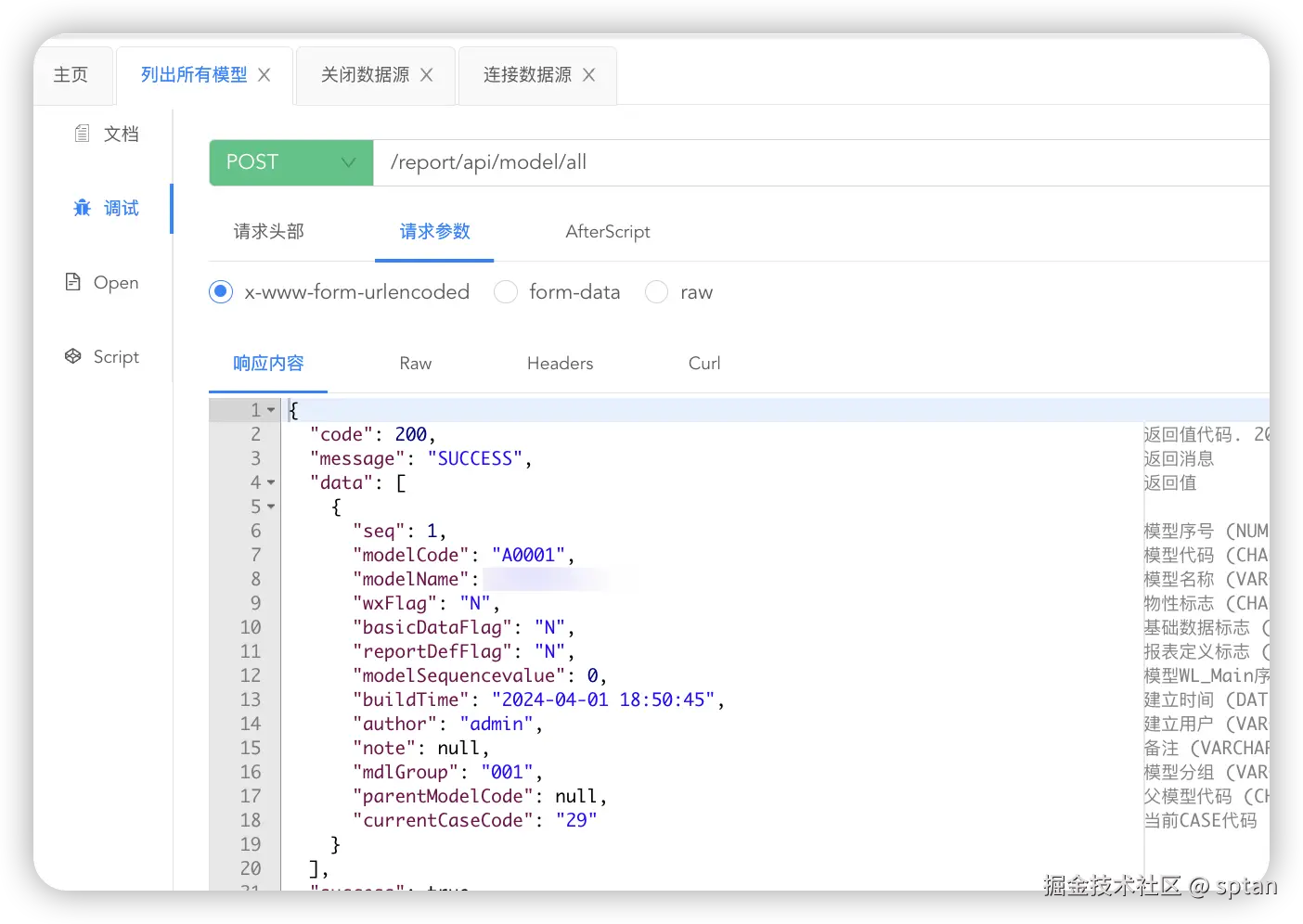
Task: Switch to 连接数据源 tab
Action: pos(527,75)
